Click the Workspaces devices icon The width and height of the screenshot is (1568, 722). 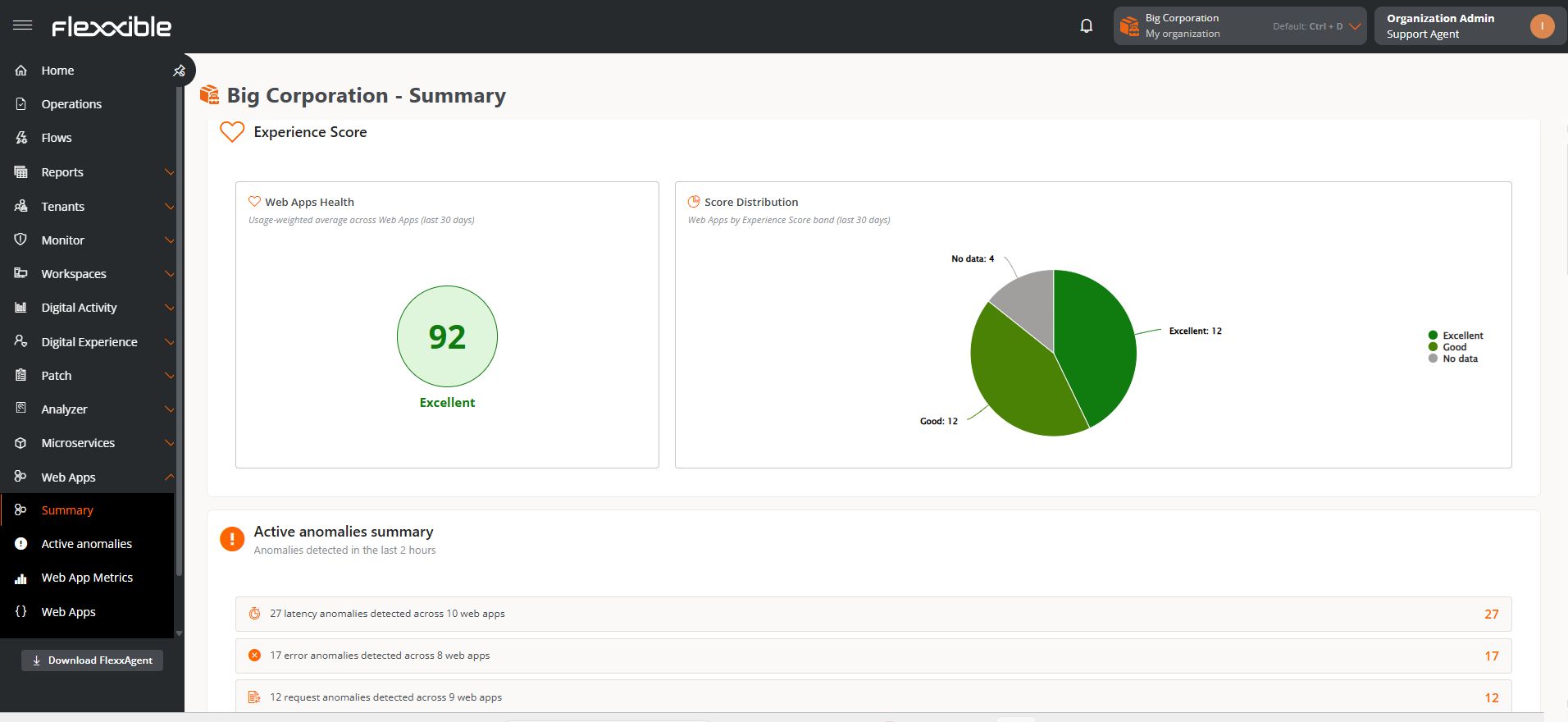pos(21,273)
